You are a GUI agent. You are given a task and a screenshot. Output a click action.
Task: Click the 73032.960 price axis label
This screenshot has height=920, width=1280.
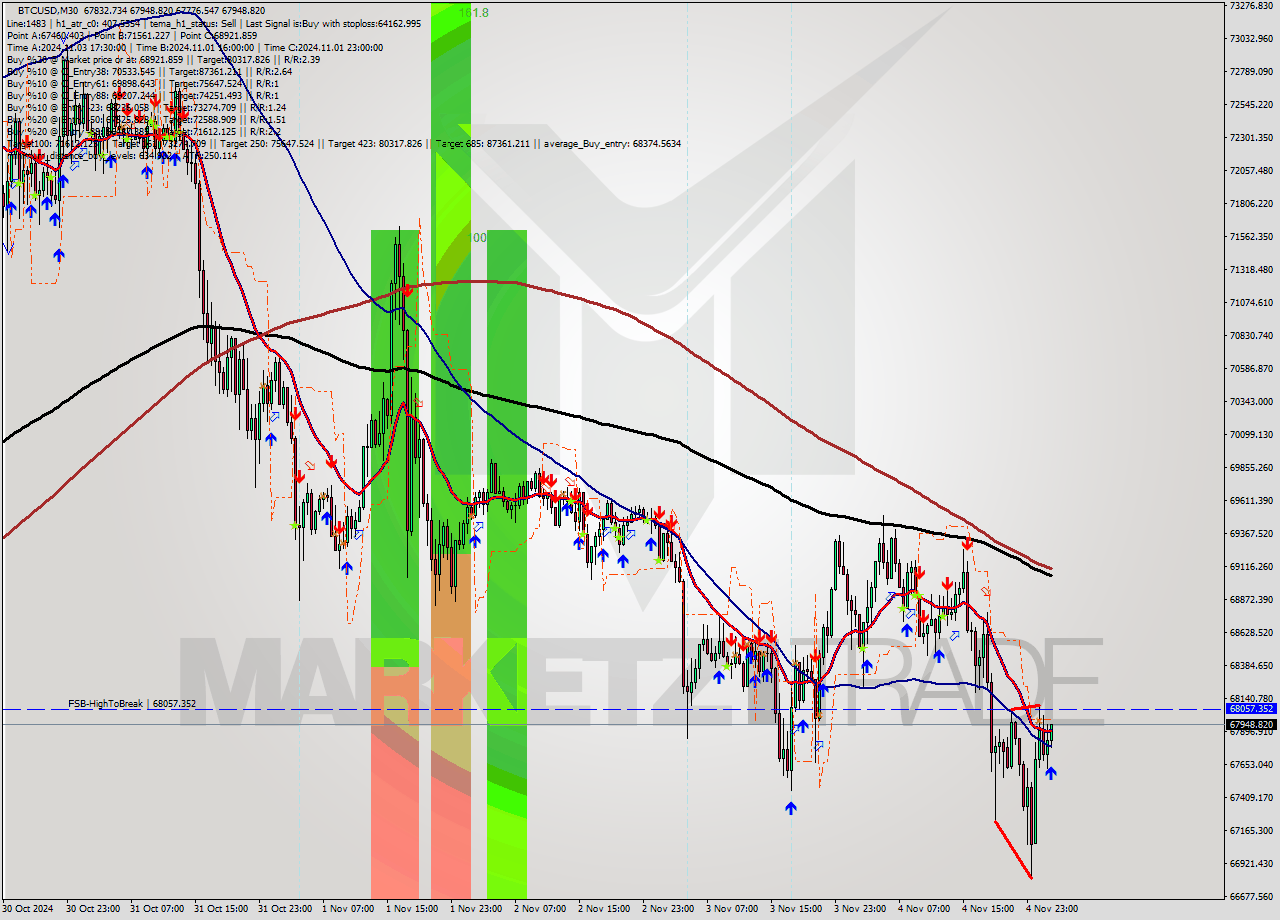[x=1252, y=39]
